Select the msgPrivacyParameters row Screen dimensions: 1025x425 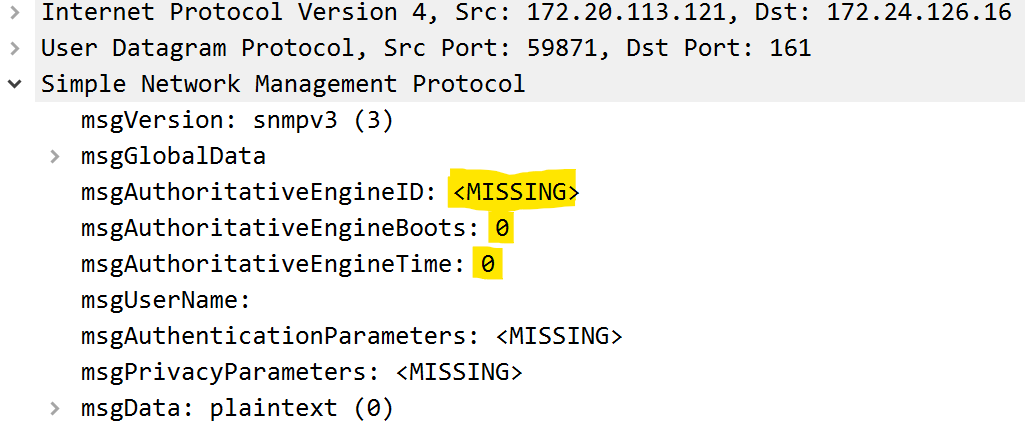[x=301, y=372]
